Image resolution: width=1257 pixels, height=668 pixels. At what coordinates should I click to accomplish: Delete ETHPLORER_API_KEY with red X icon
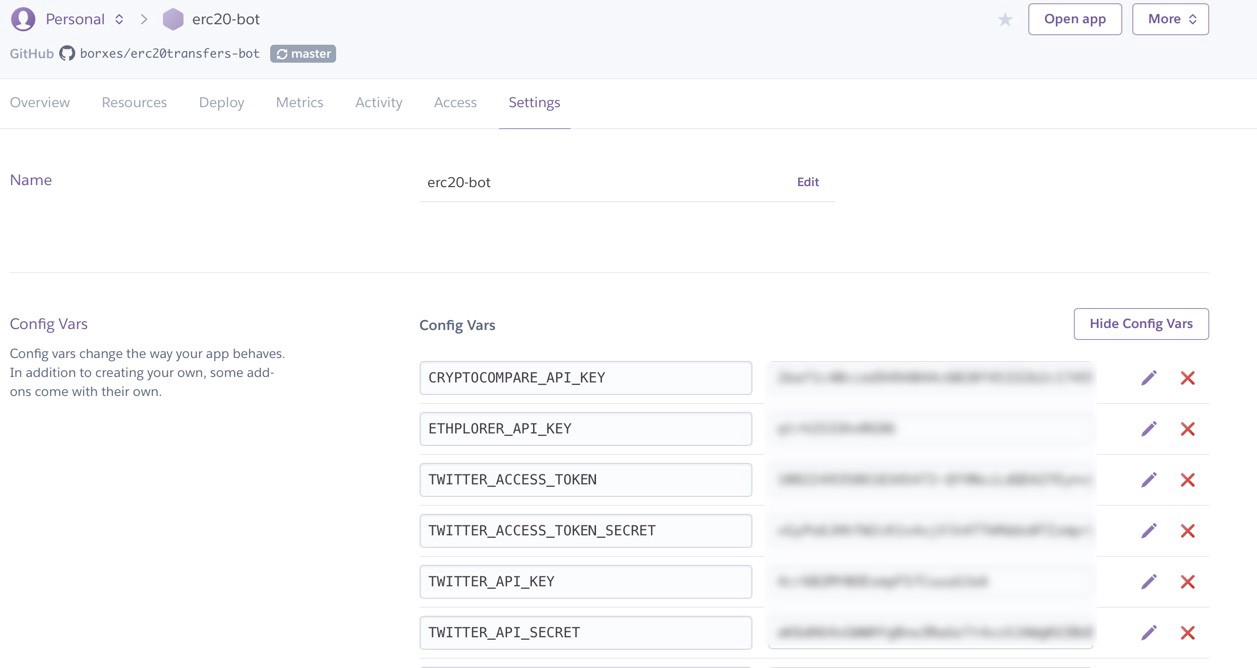[x=1187, y=429]
